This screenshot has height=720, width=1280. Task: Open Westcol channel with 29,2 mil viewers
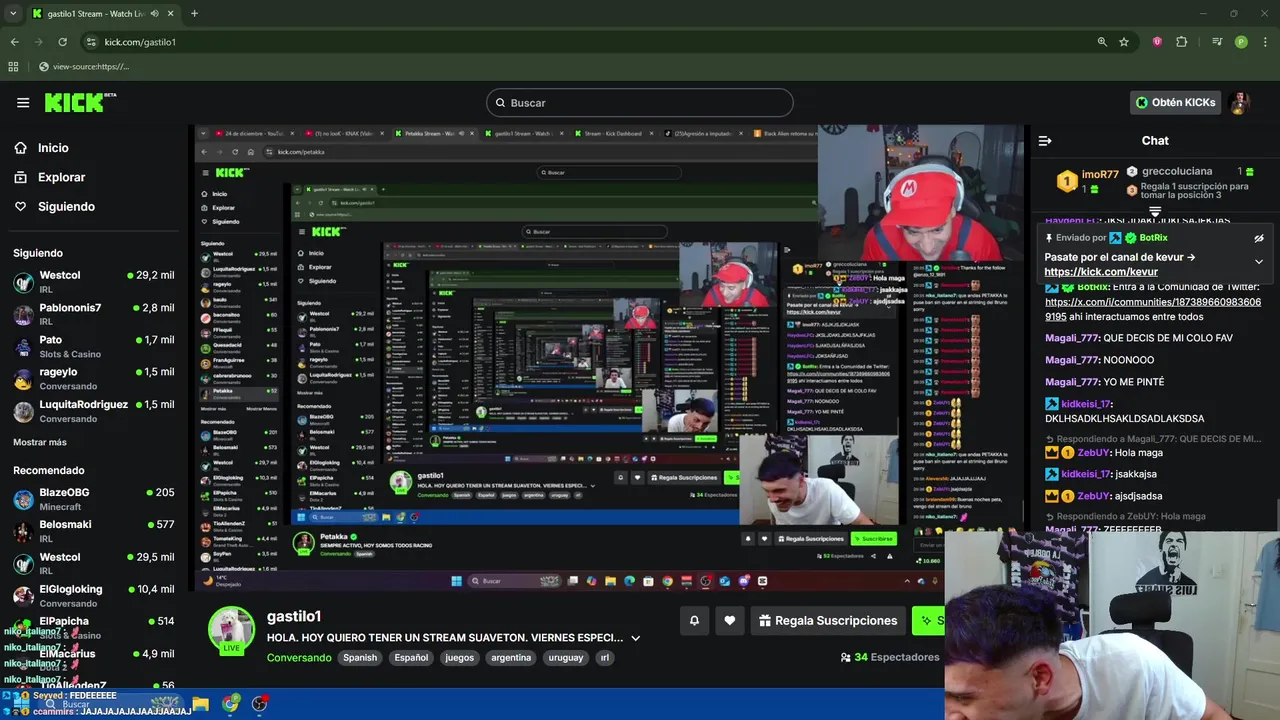click(x=94, y=281)
